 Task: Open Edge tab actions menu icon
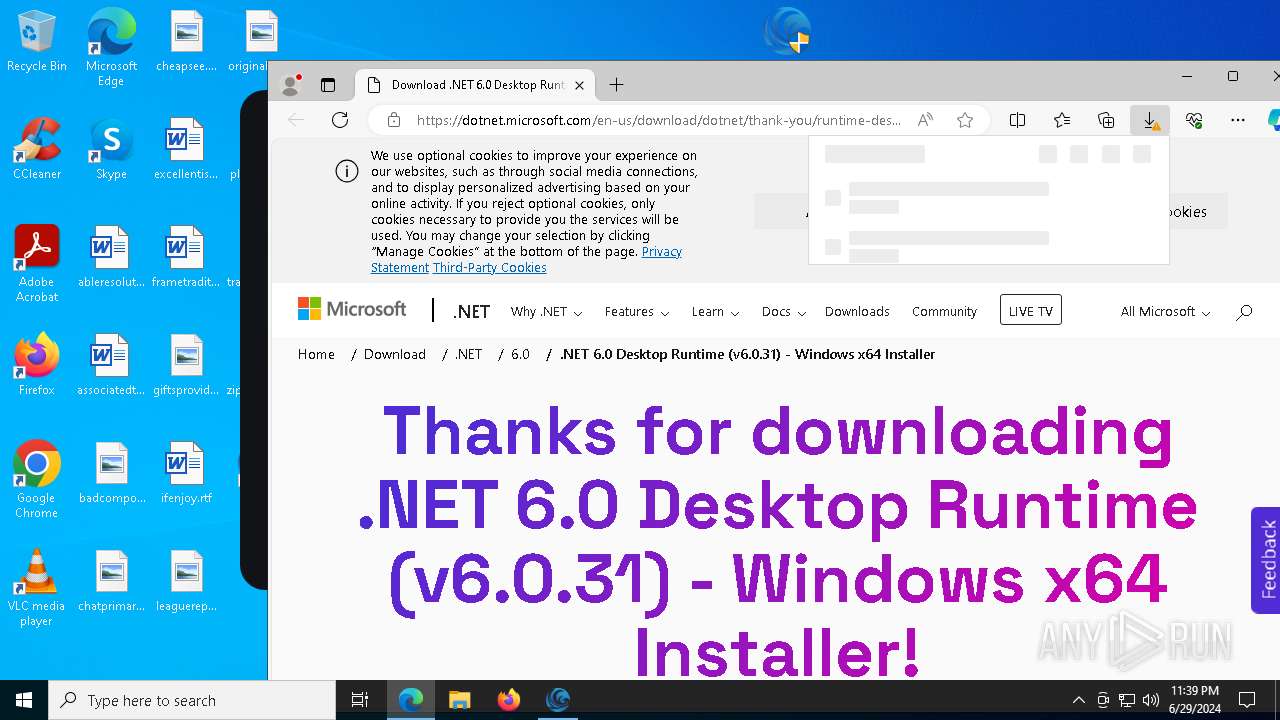click(328, 85)
